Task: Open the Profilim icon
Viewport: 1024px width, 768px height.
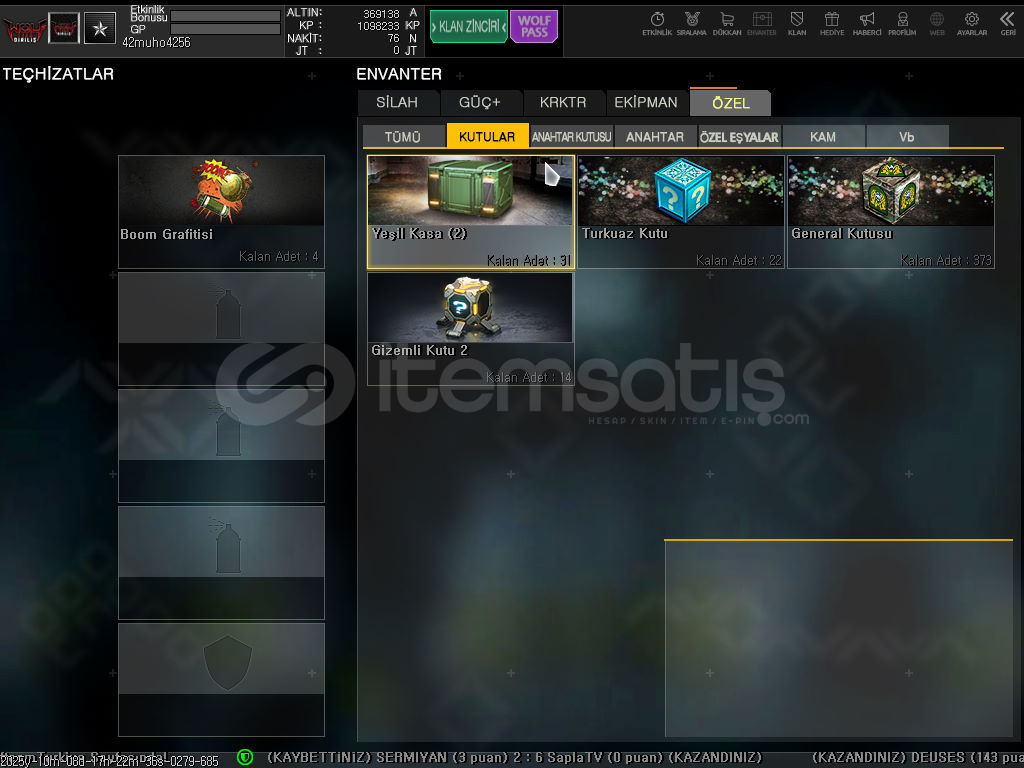Action: coord(902,24)
